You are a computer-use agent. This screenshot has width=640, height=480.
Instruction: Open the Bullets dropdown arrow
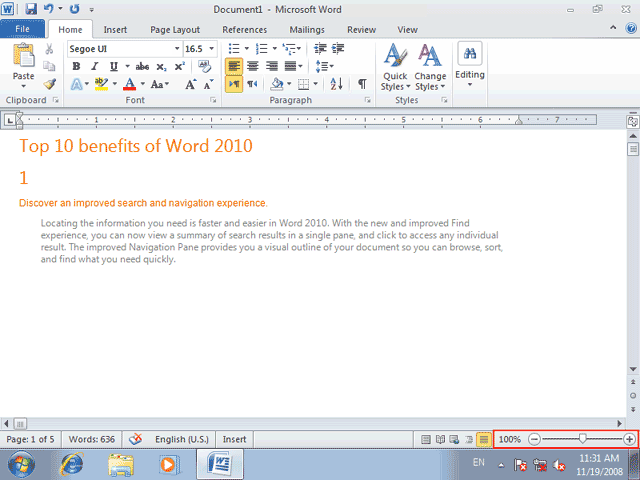pyautogui.click(x=247, y=49)
